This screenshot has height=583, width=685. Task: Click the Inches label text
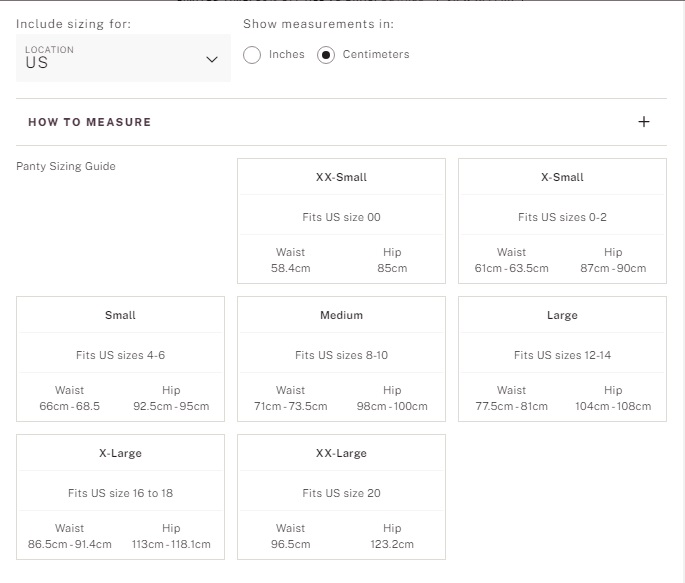[287, 54]
